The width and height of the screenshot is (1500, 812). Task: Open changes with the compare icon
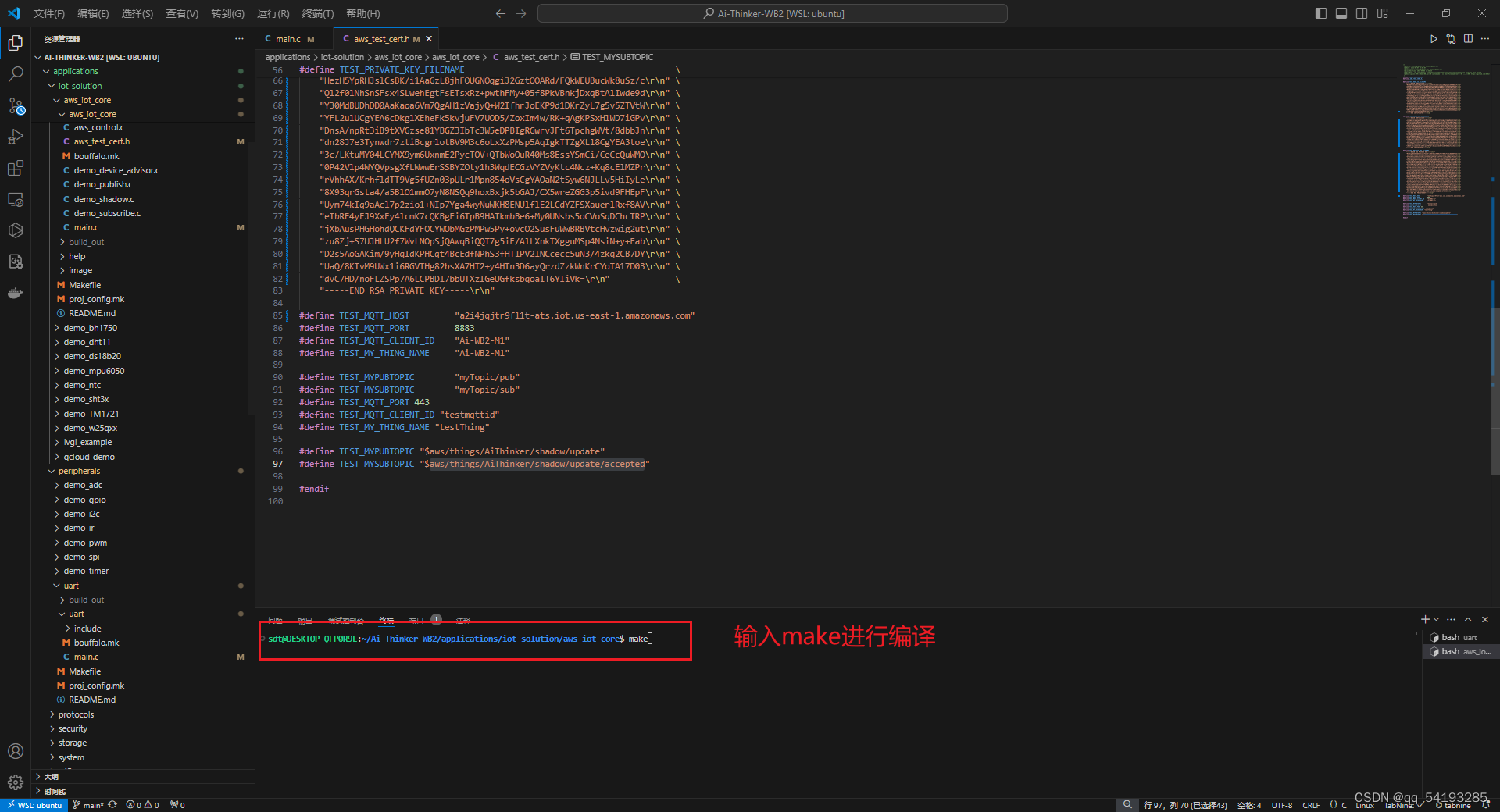click(1451, 38)
